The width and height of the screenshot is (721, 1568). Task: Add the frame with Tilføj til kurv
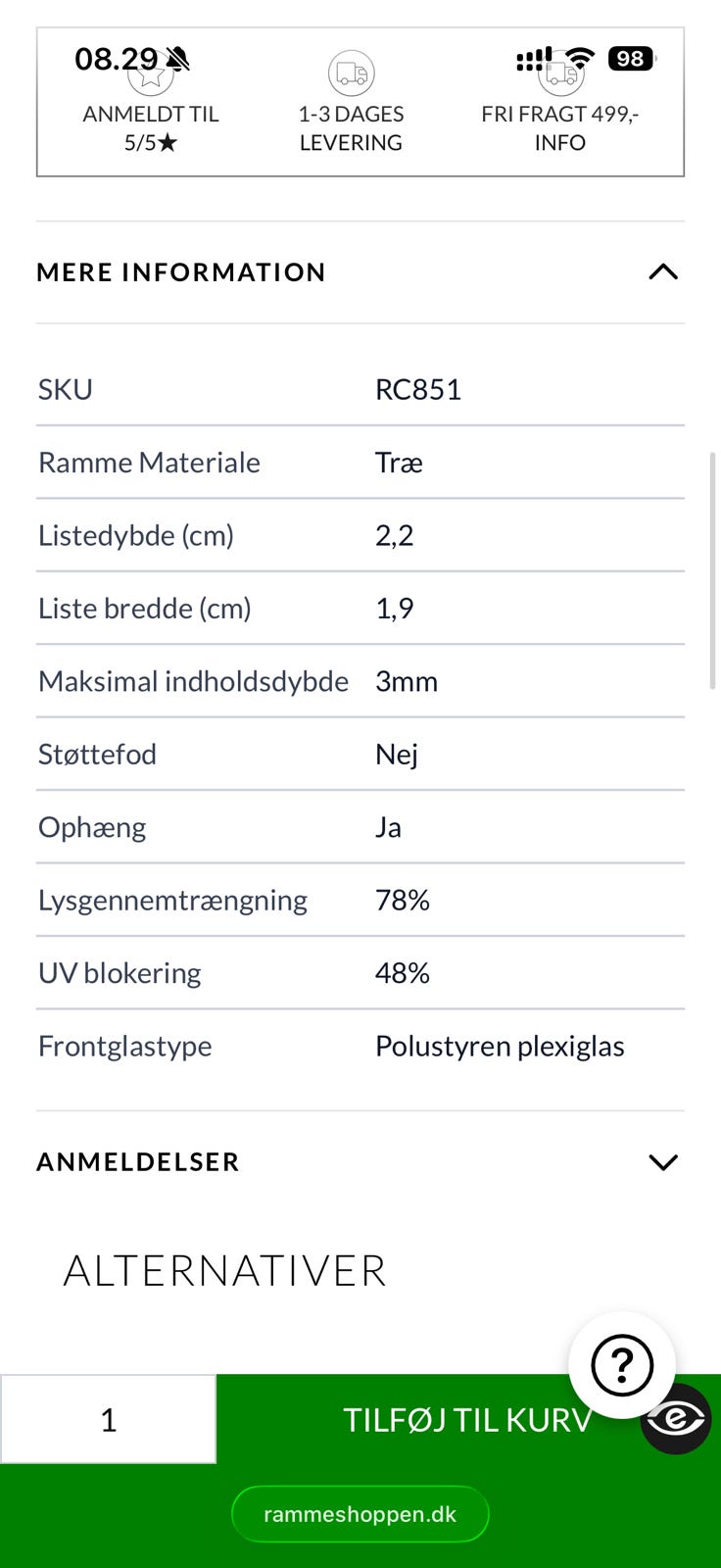468,1419
